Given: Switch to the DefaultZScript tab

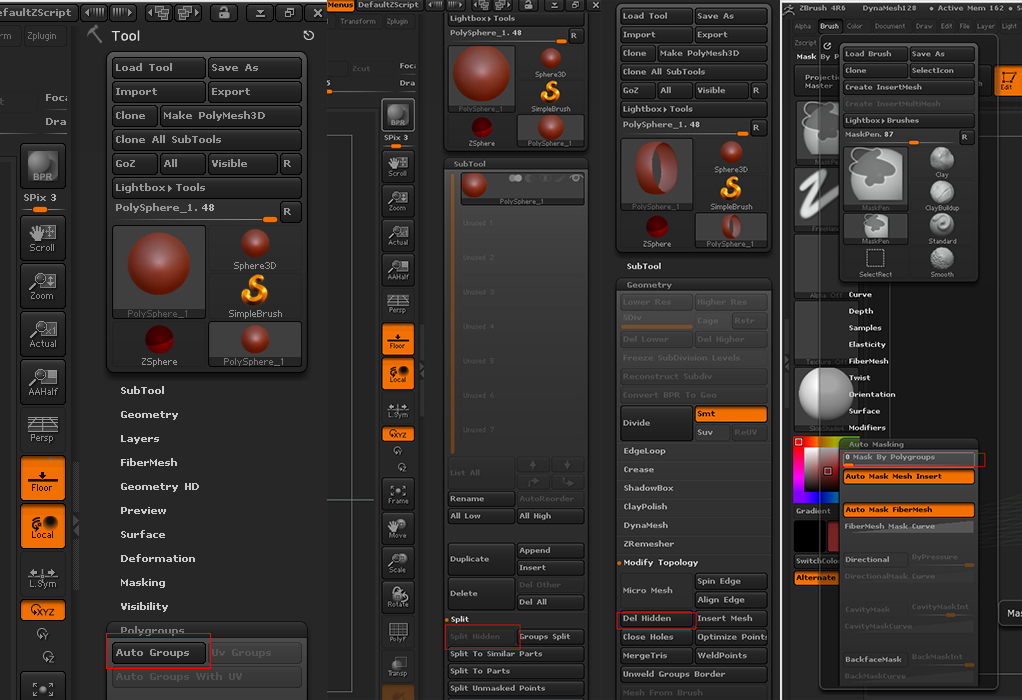Looking at the screenshot, I should tap(389, 4).
